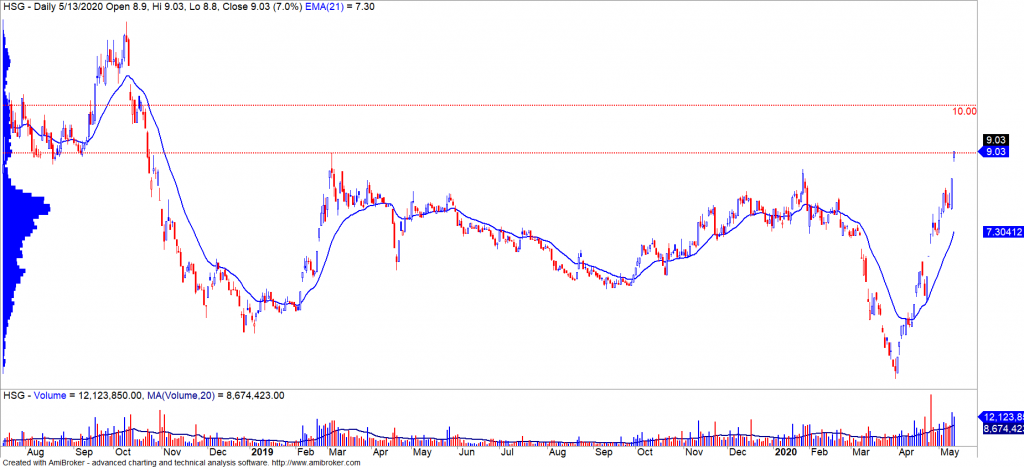
Task: Click the latest candle near 9.03 on chart
Action: click(x=955, y=154)
